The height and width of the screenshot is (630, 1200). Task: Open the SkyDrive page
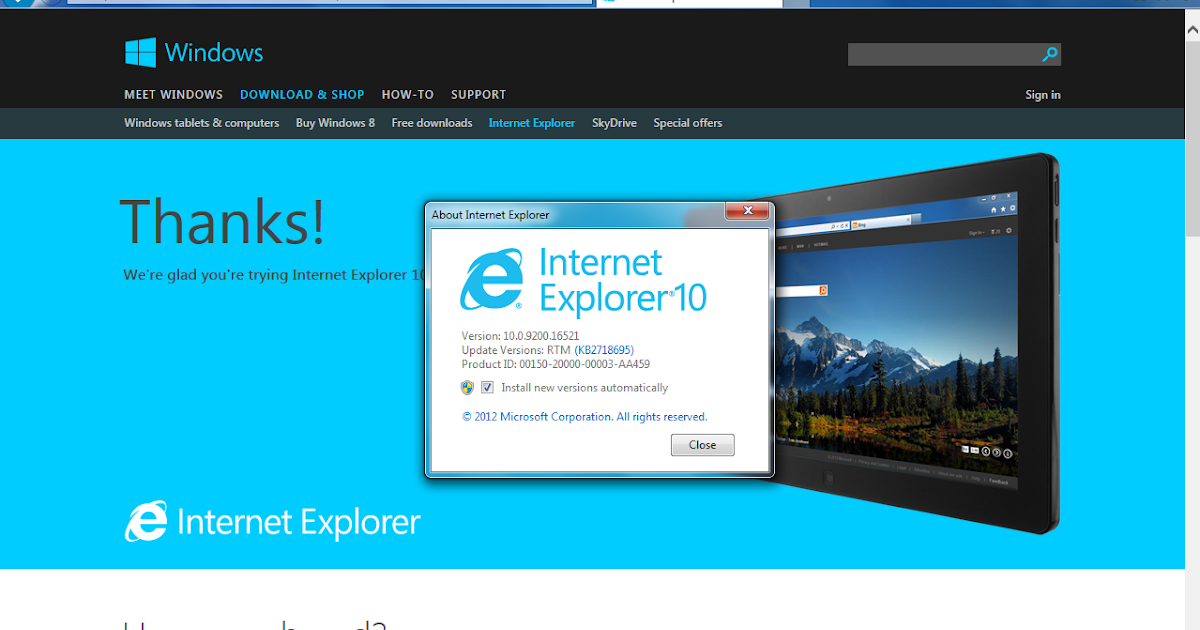coord(614,123)
